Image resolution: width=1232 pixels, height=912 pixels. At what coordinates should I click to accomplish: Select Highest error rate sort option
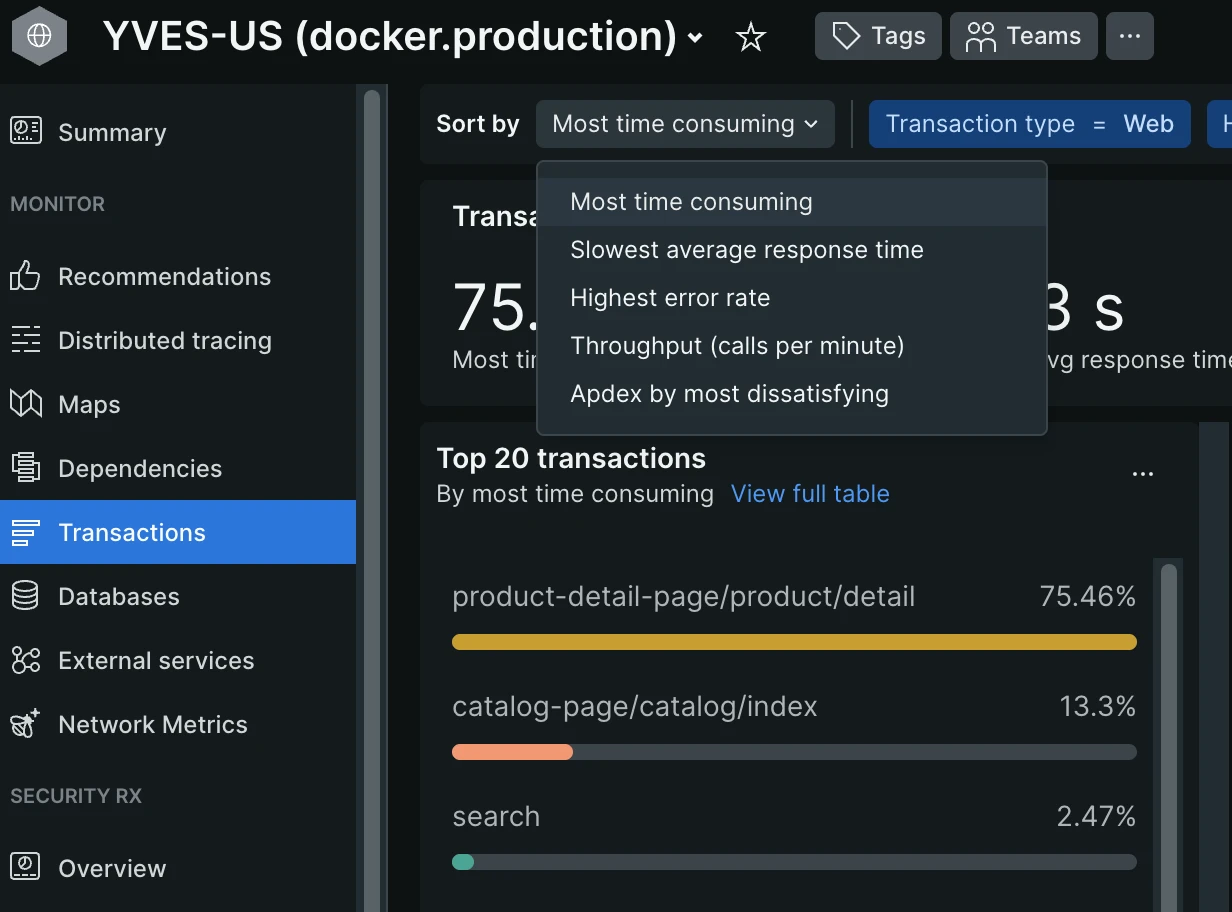670,298
